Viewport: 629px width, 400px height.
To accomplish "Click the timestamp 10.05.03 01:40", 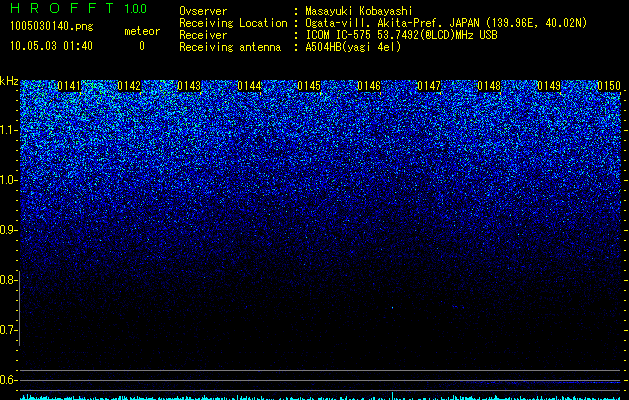I will click(x=52, y=46).
